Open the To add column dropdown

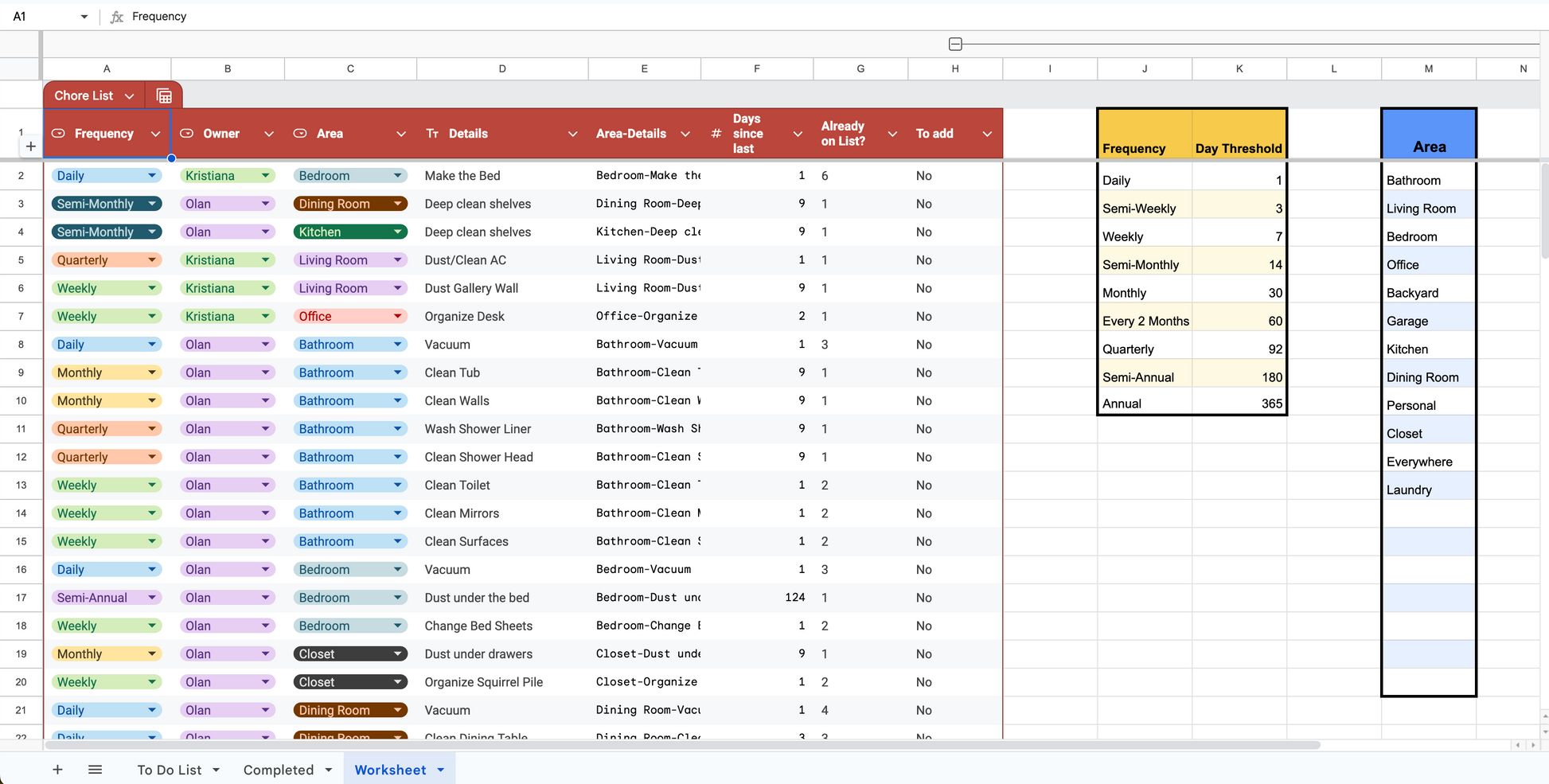coord(987,134)
